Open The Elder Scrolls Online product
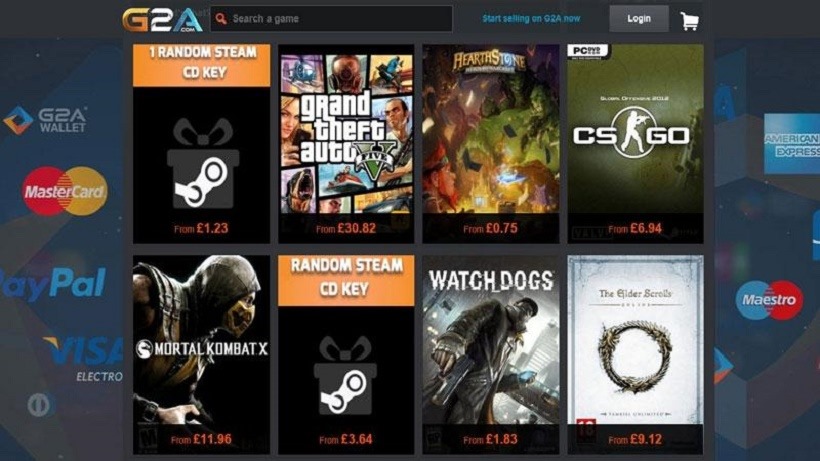The height and width of the screenshot is (461, 820). tap(635, 355)
